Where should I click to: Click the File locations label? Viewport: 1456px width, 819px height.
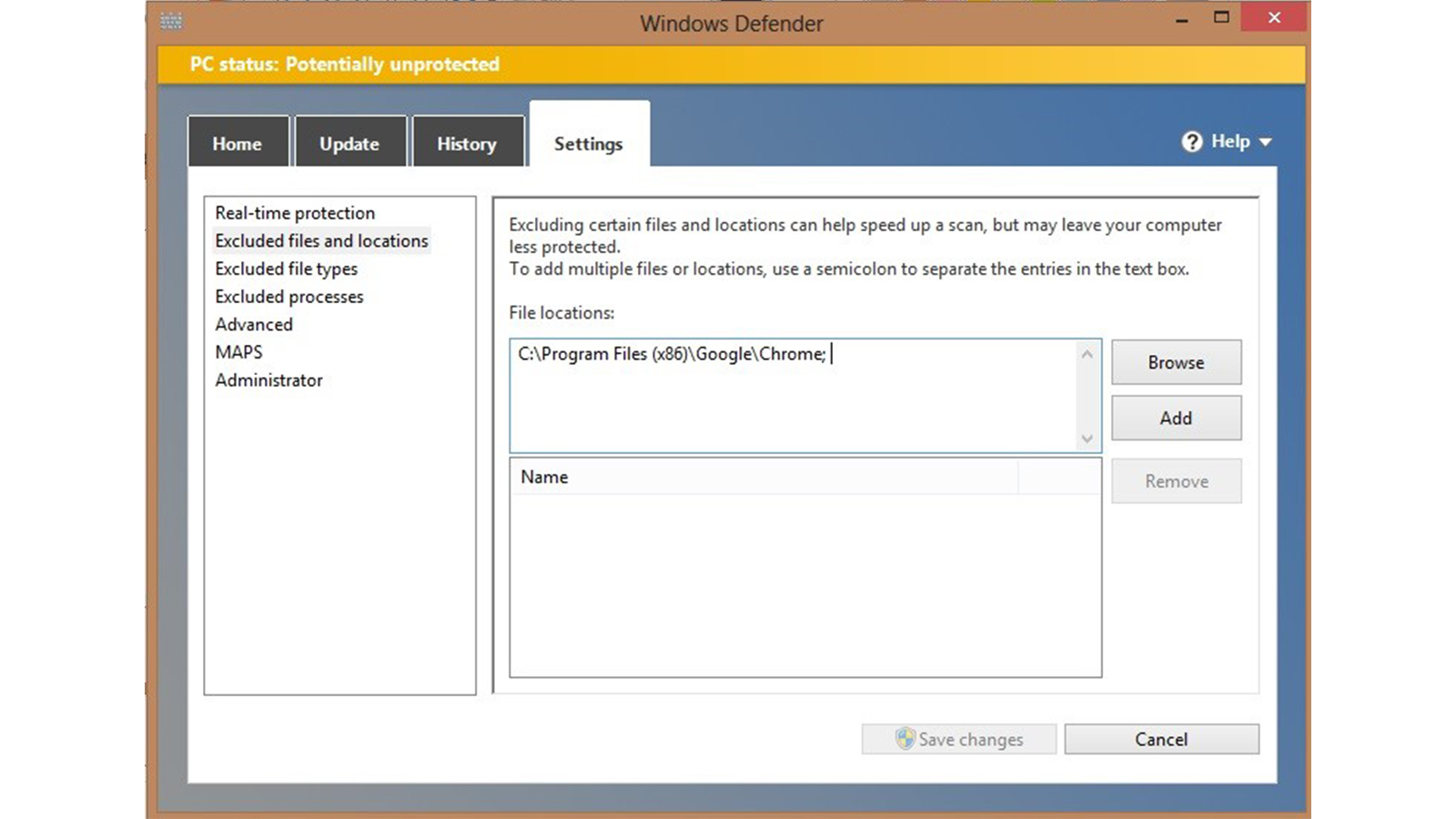561,313
